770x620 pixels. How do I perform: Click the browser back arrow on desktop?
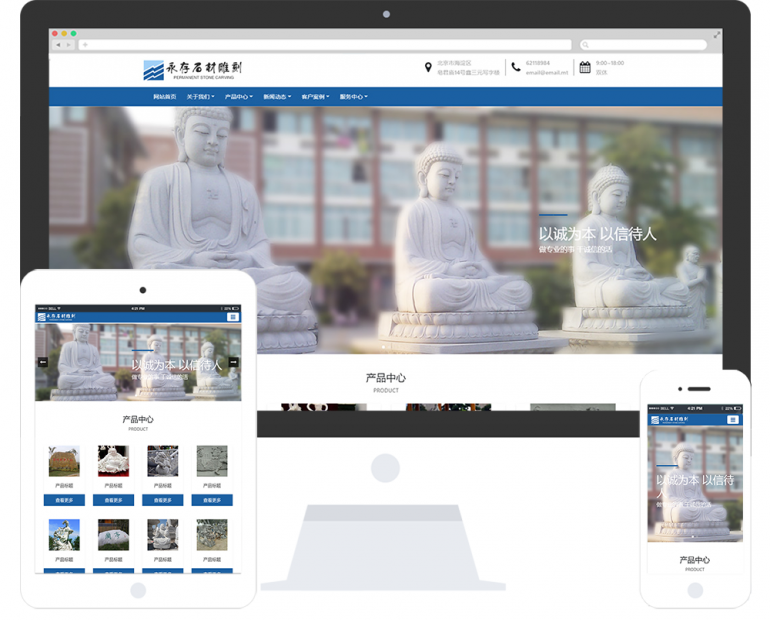tap(58, 45)
